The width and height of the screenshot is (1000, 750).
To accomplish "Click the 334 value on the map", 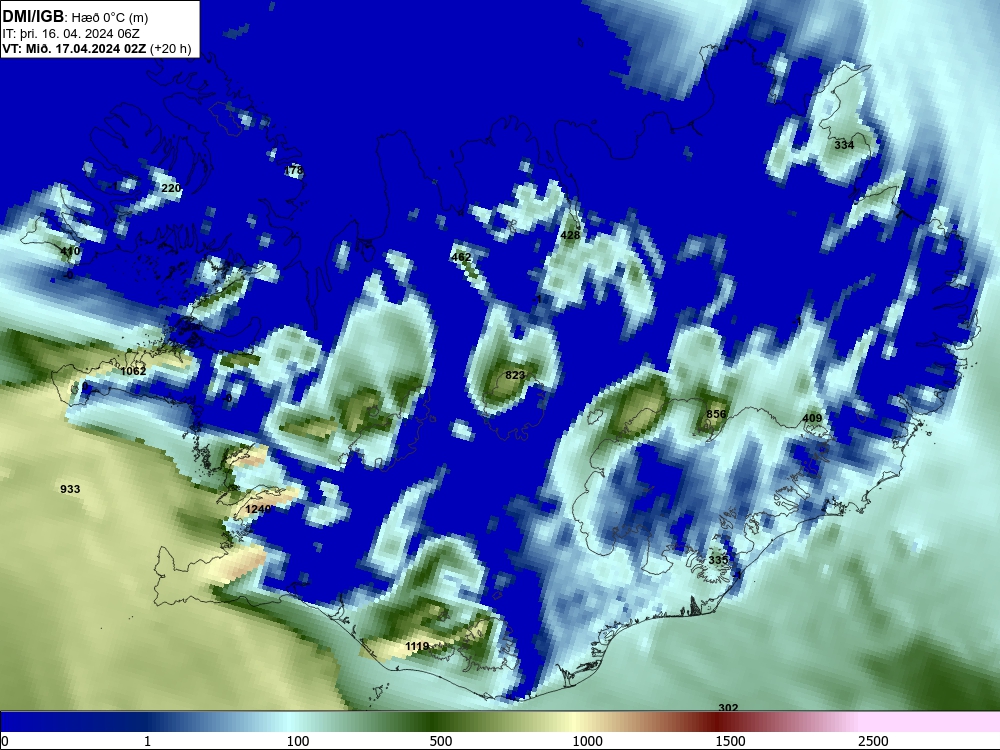I will [x=844, y=145].
